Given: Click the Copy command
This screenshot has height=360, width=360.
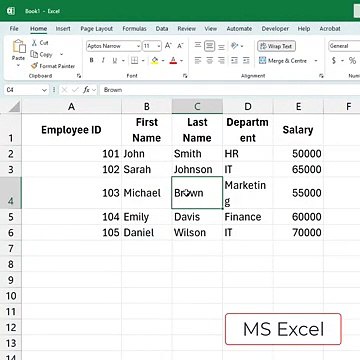Looking at the screenshot, I should coord(42,54).
